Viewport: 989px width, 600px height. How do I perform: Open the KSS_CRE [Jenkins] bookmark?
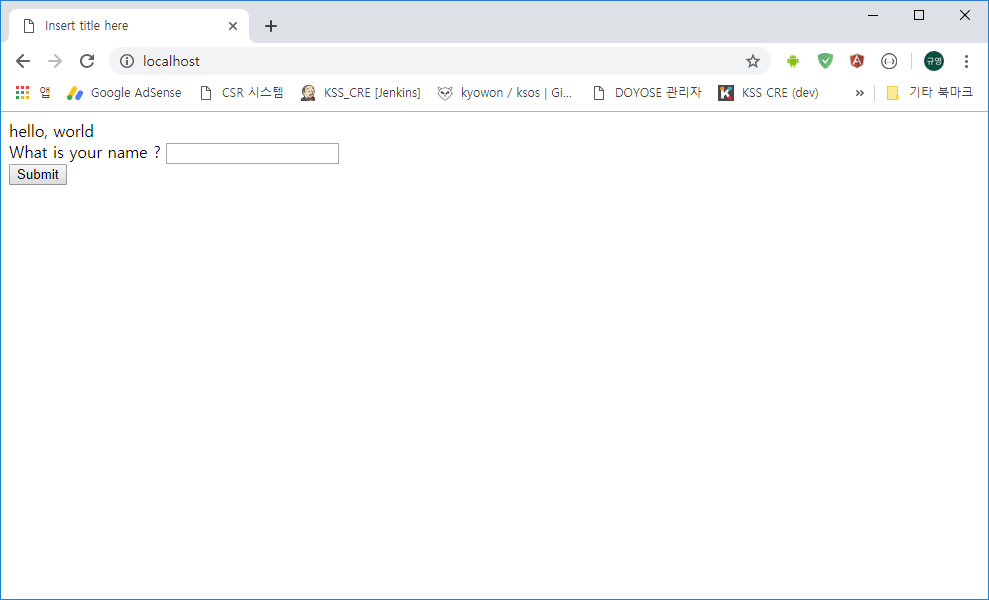pos(361,93)
